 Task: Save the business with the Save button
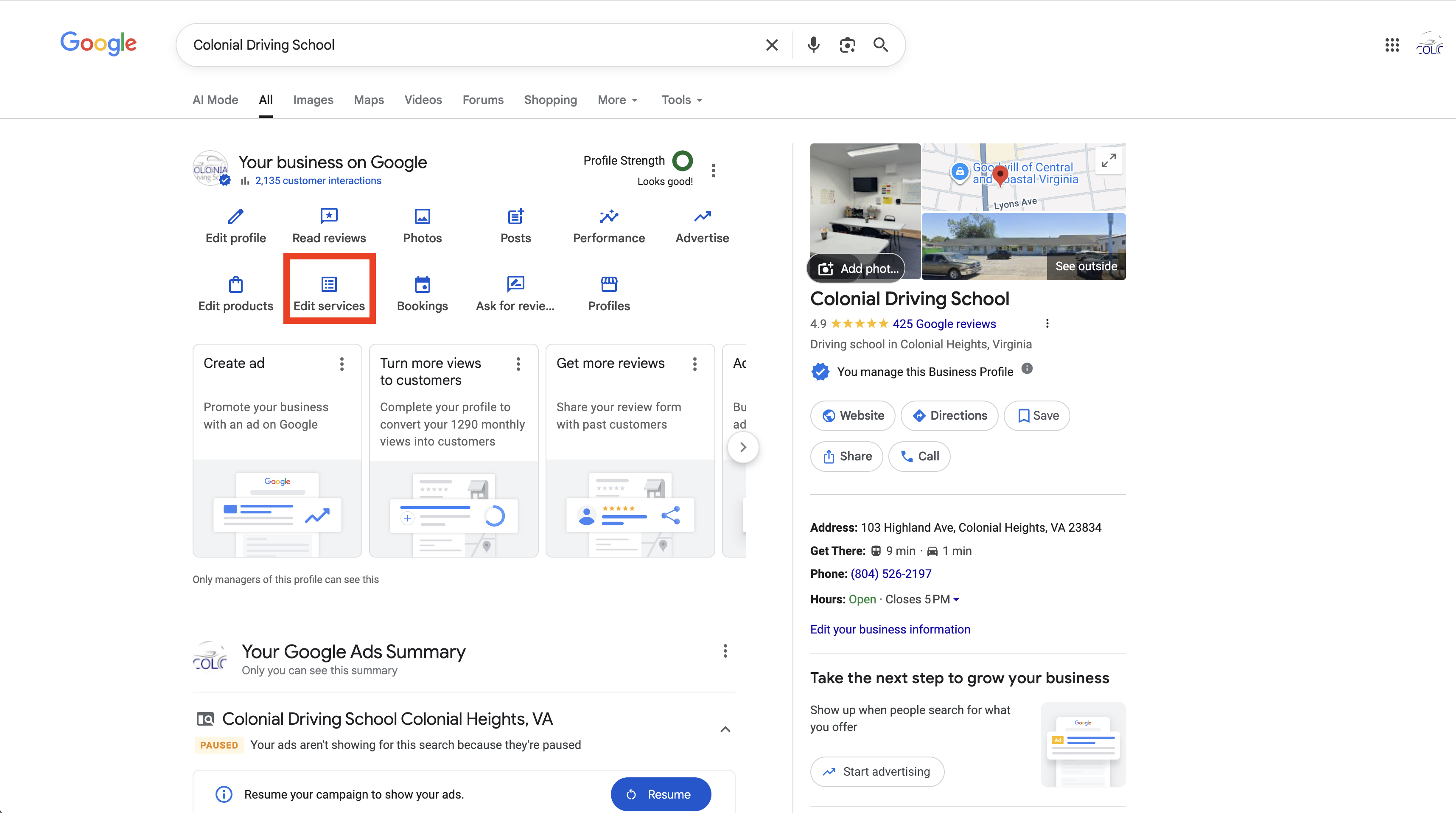[x=1036, y=415]
